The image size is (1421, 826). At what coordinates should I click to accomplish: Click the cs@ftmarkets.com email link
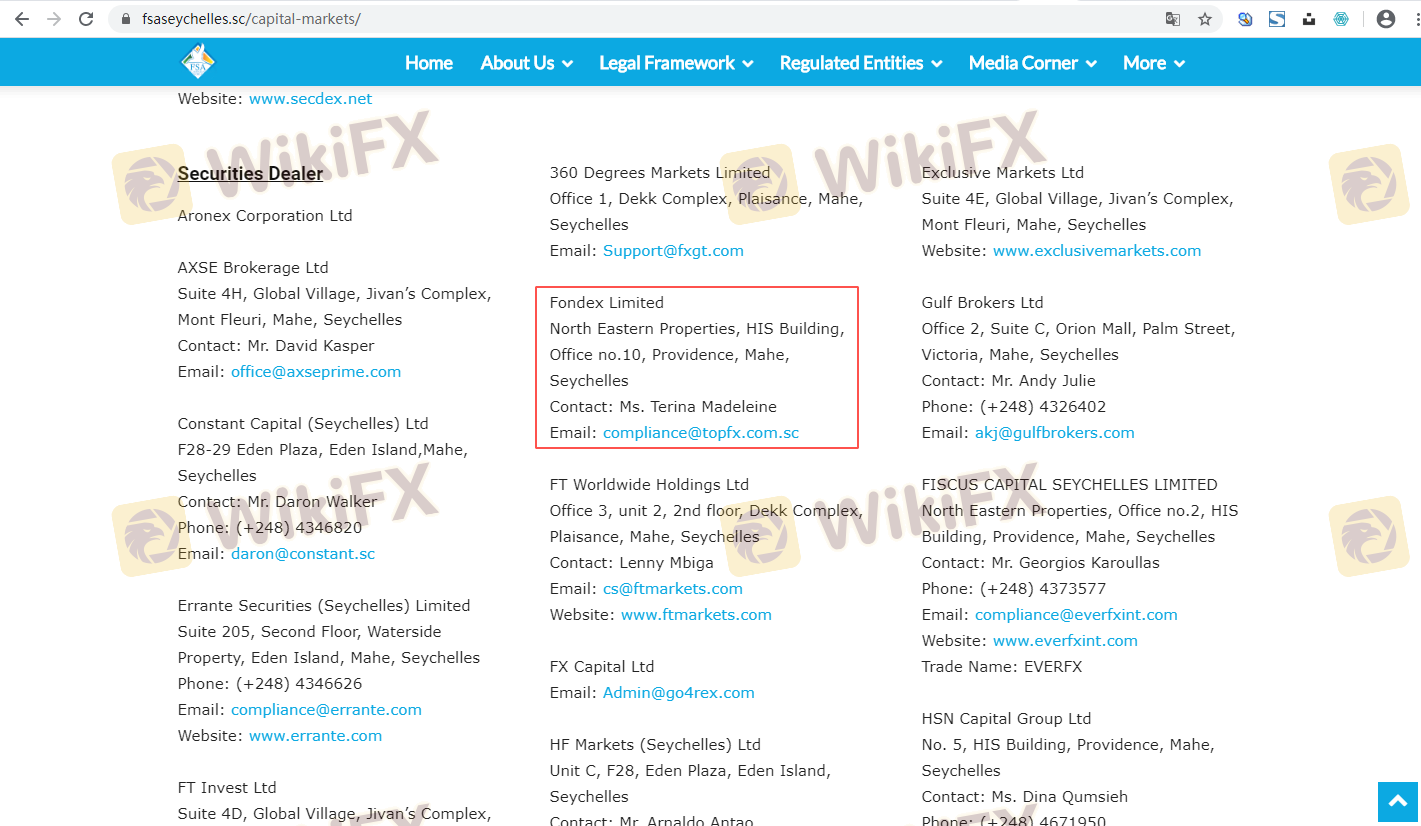point(673,589)
